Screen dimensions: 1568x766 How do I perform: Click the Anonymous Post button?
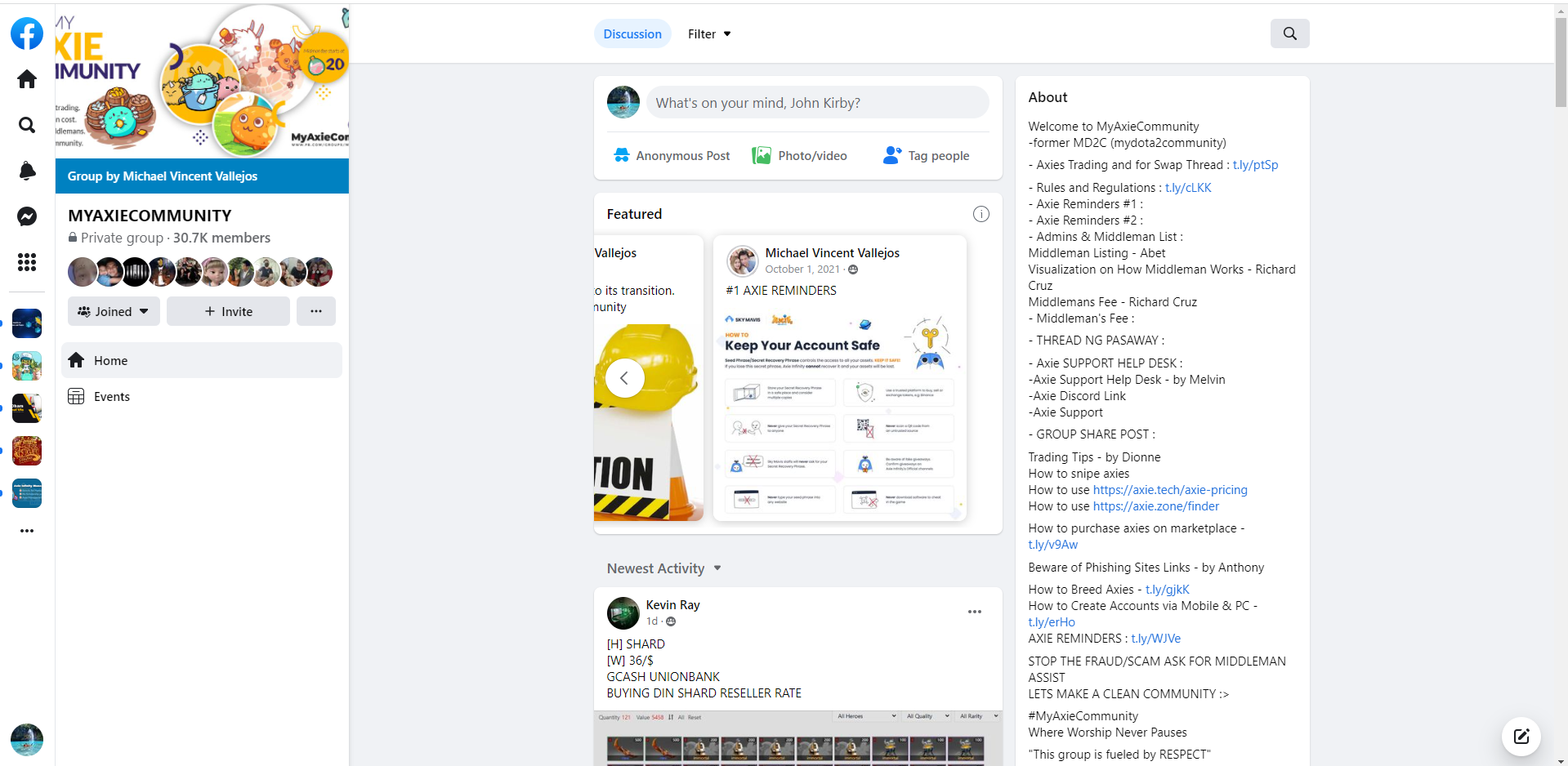(x=672, y=156)
